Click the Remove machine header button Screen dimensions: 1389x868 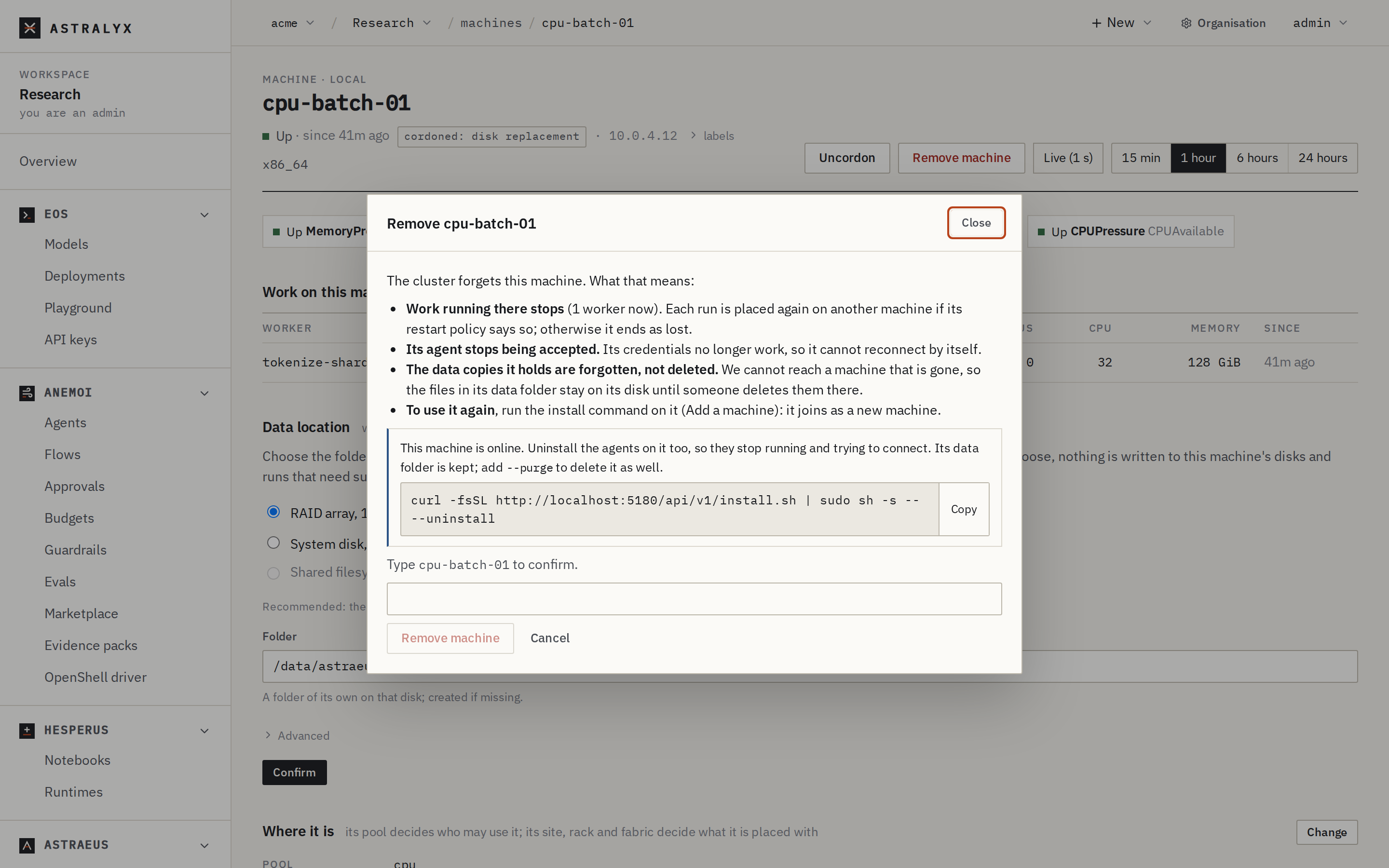pos(961,158)
